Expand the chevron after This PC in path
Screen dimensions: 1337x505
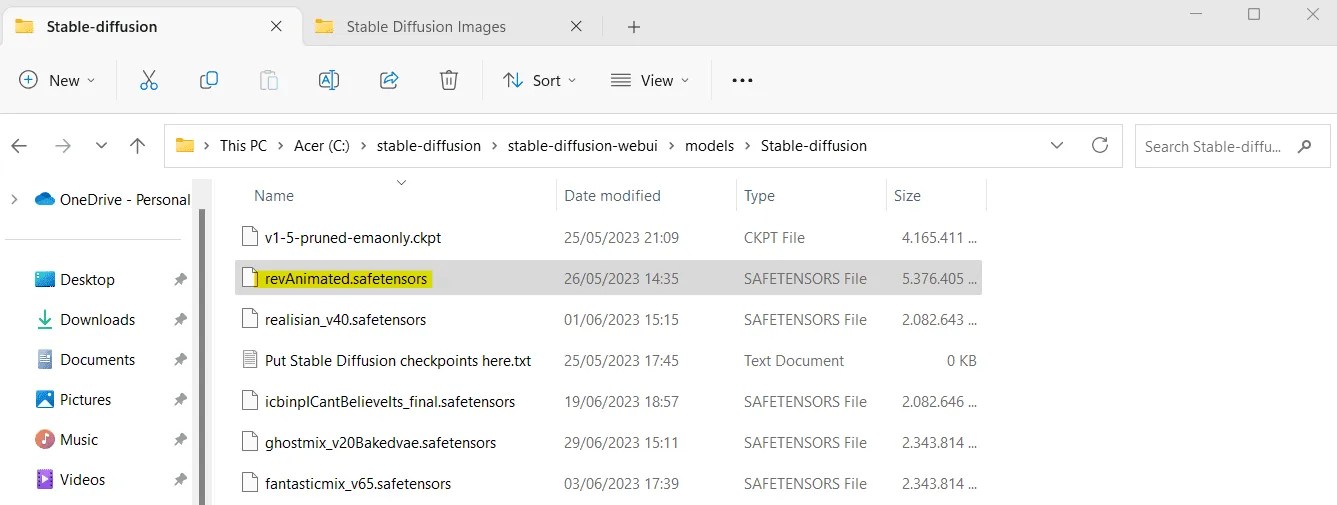coord(281,146)
